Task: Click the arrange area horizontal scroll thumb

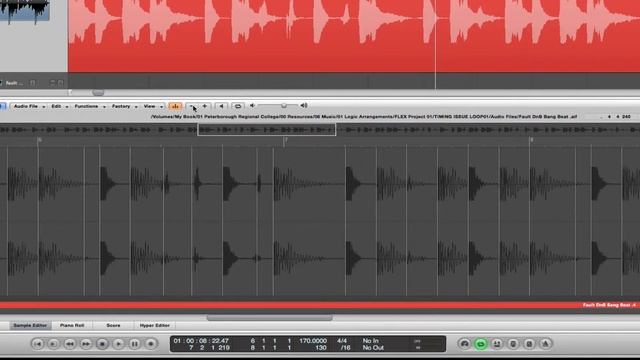Action: click(98, 93)
